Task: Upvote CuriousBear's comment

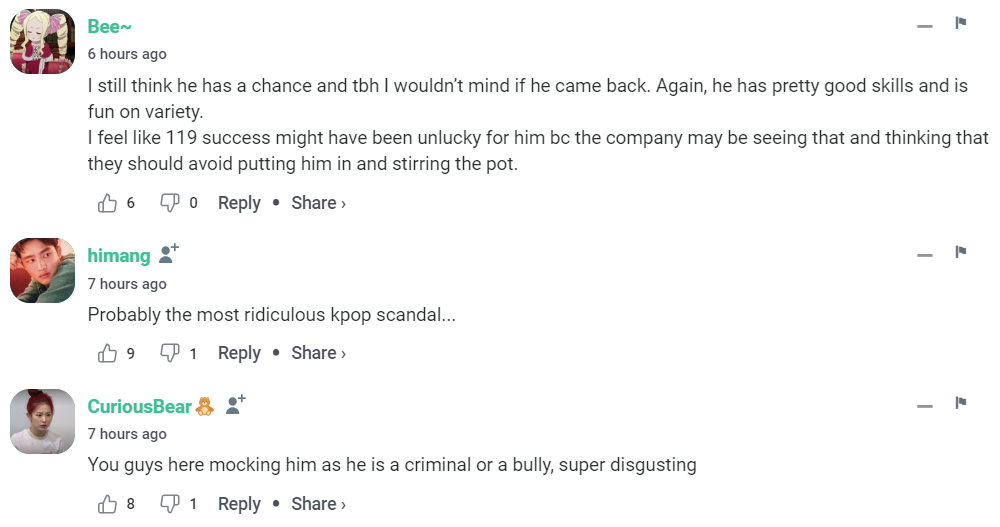Action: click(108, 504)
